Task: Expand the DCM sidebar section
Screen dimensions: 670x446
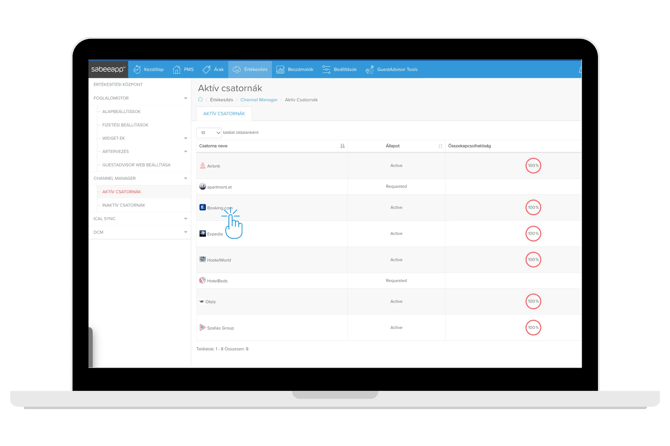Action: coord(185,231)
